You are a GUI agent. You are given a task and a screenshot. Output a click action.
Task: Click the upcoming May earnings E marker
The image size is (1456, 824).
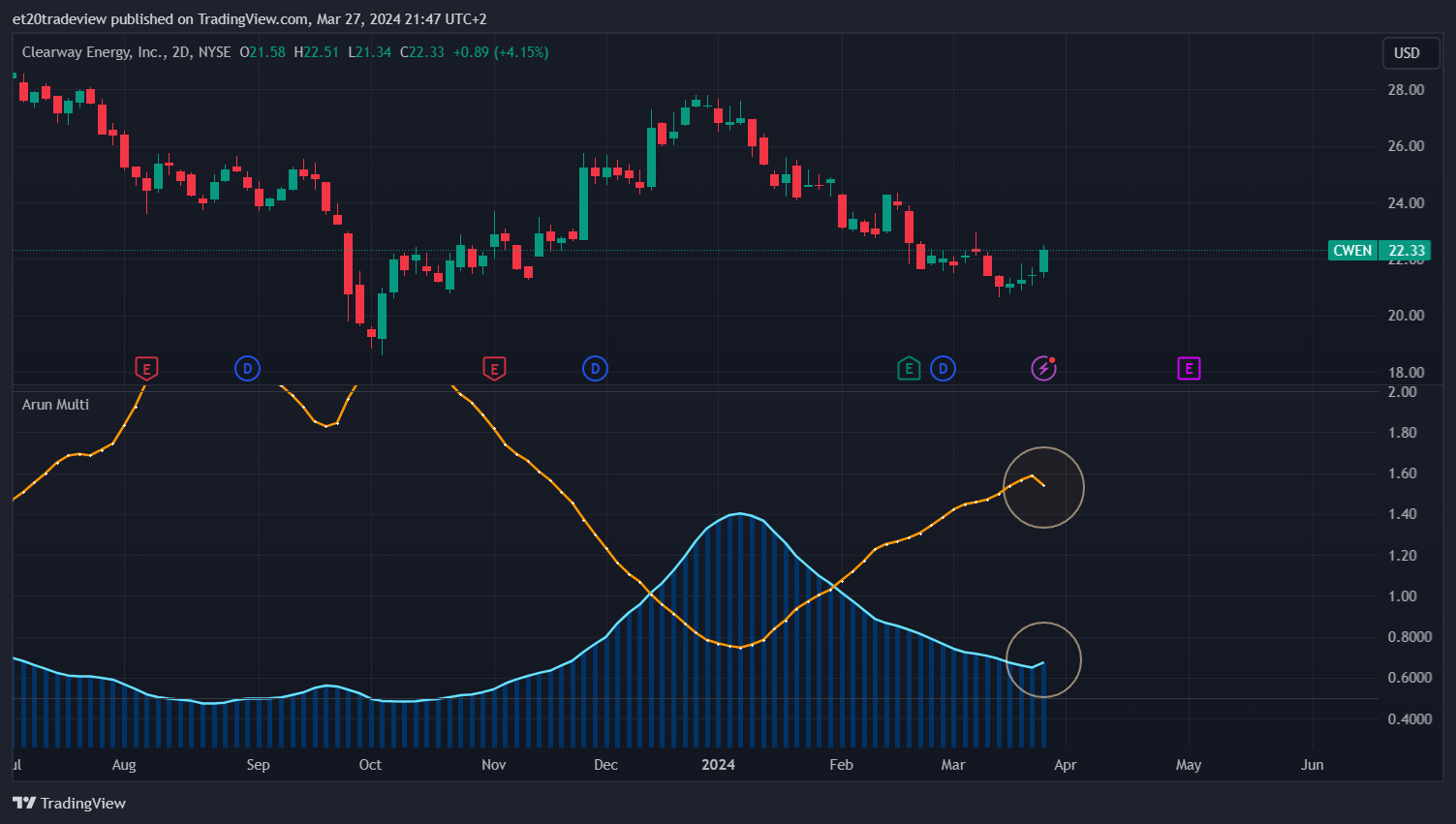click(x=1189, y=369)
